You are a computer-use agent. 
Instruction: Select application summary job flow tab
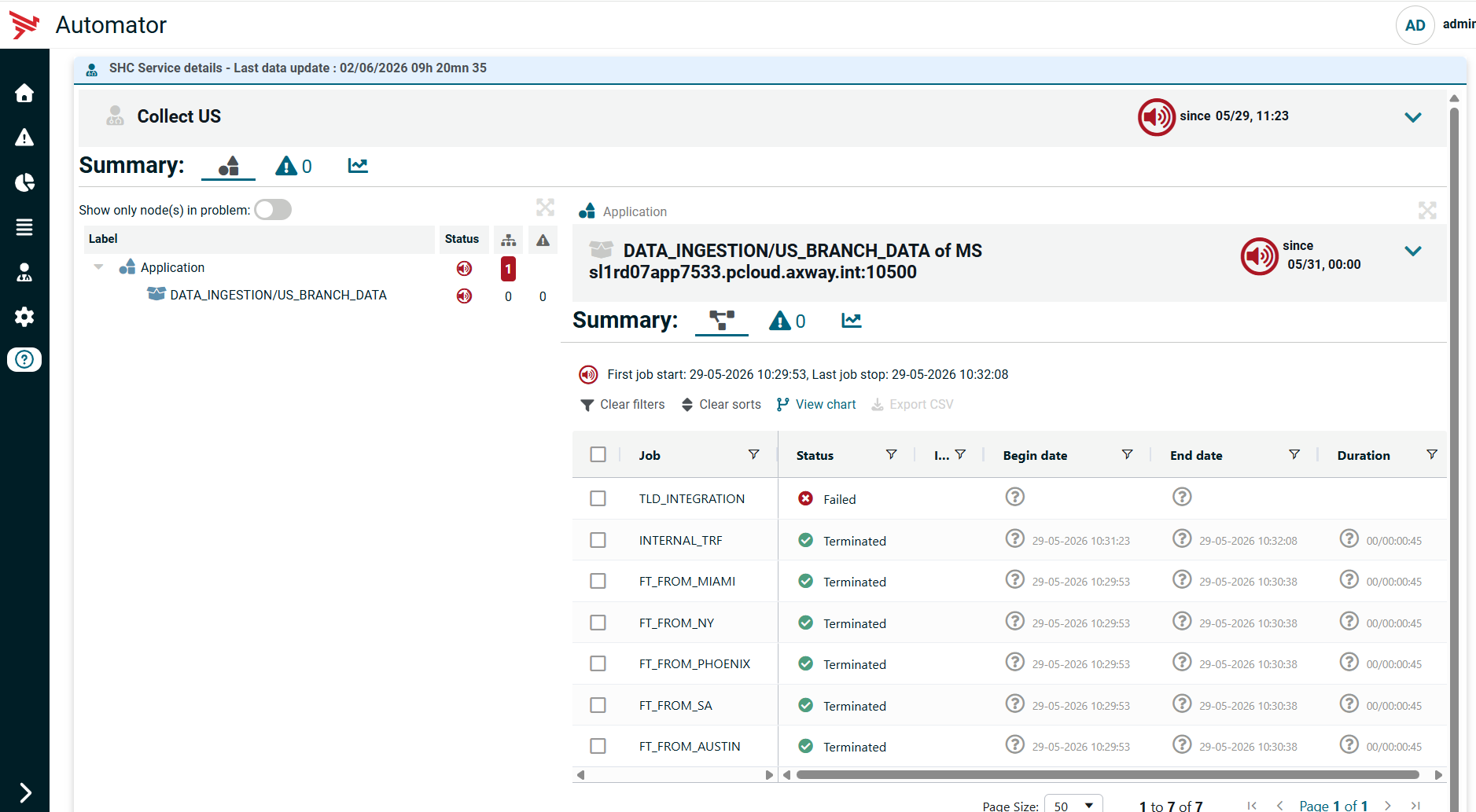pyautogui.click(x=722, y=321)
